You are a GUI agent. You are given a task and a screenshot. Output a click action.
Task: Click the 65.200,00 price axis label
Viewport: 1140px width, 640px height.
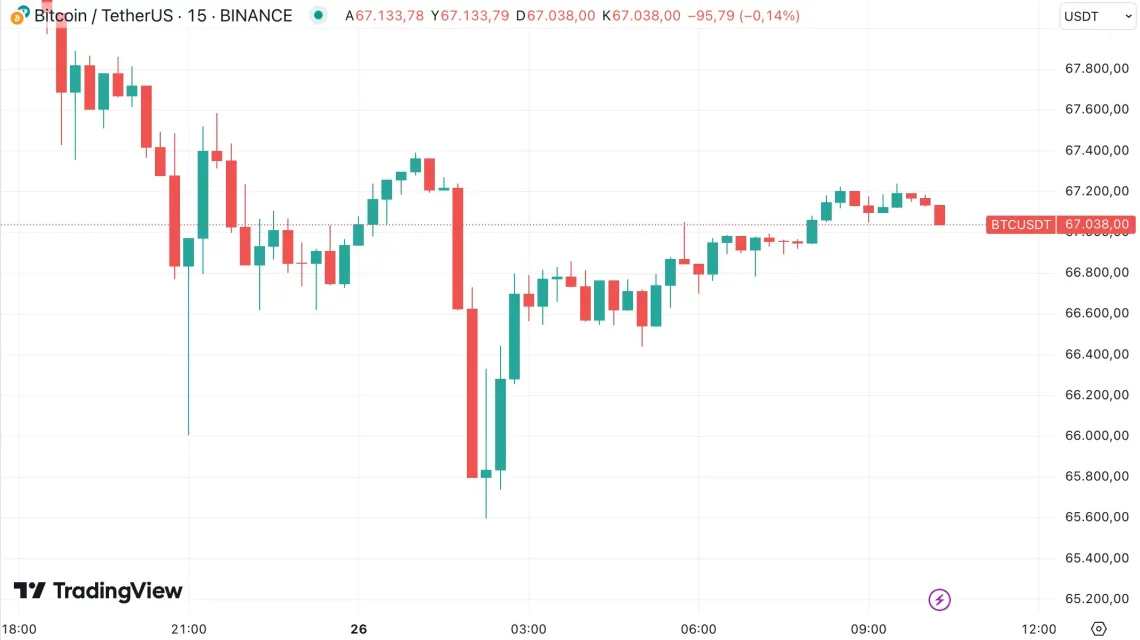(x=1097, y=599)
